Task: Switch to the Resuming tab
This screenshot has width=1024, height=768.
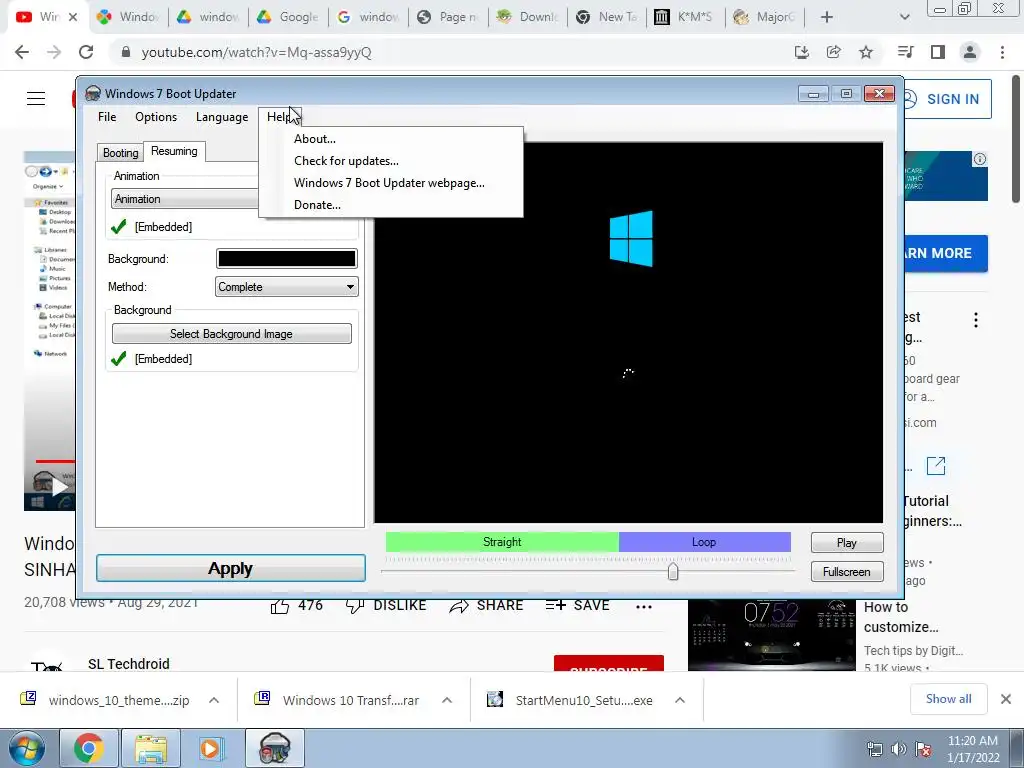Action: coord(174,151)
